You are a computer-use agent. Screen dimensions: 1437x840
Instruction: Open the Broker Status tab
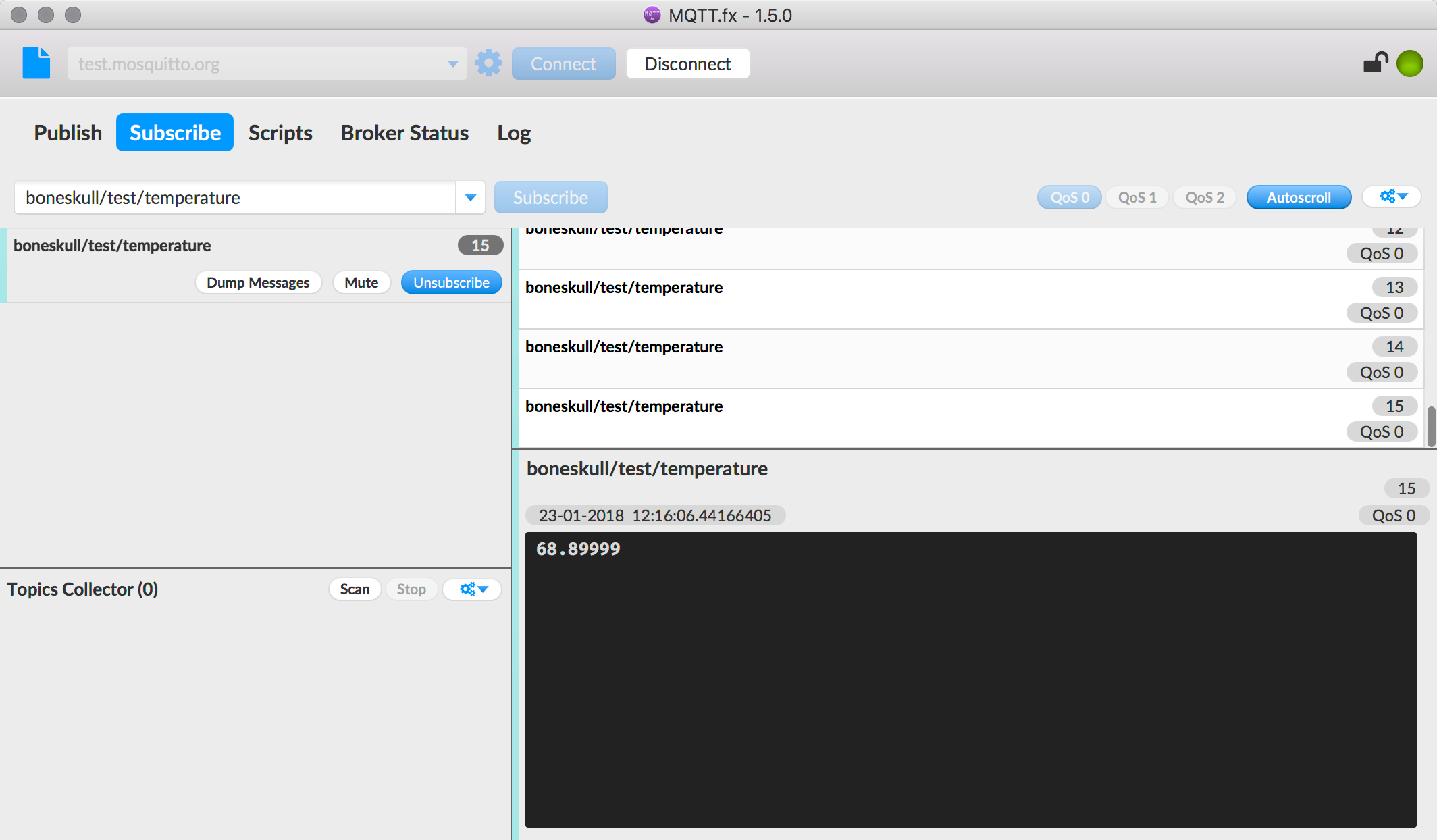404,132
